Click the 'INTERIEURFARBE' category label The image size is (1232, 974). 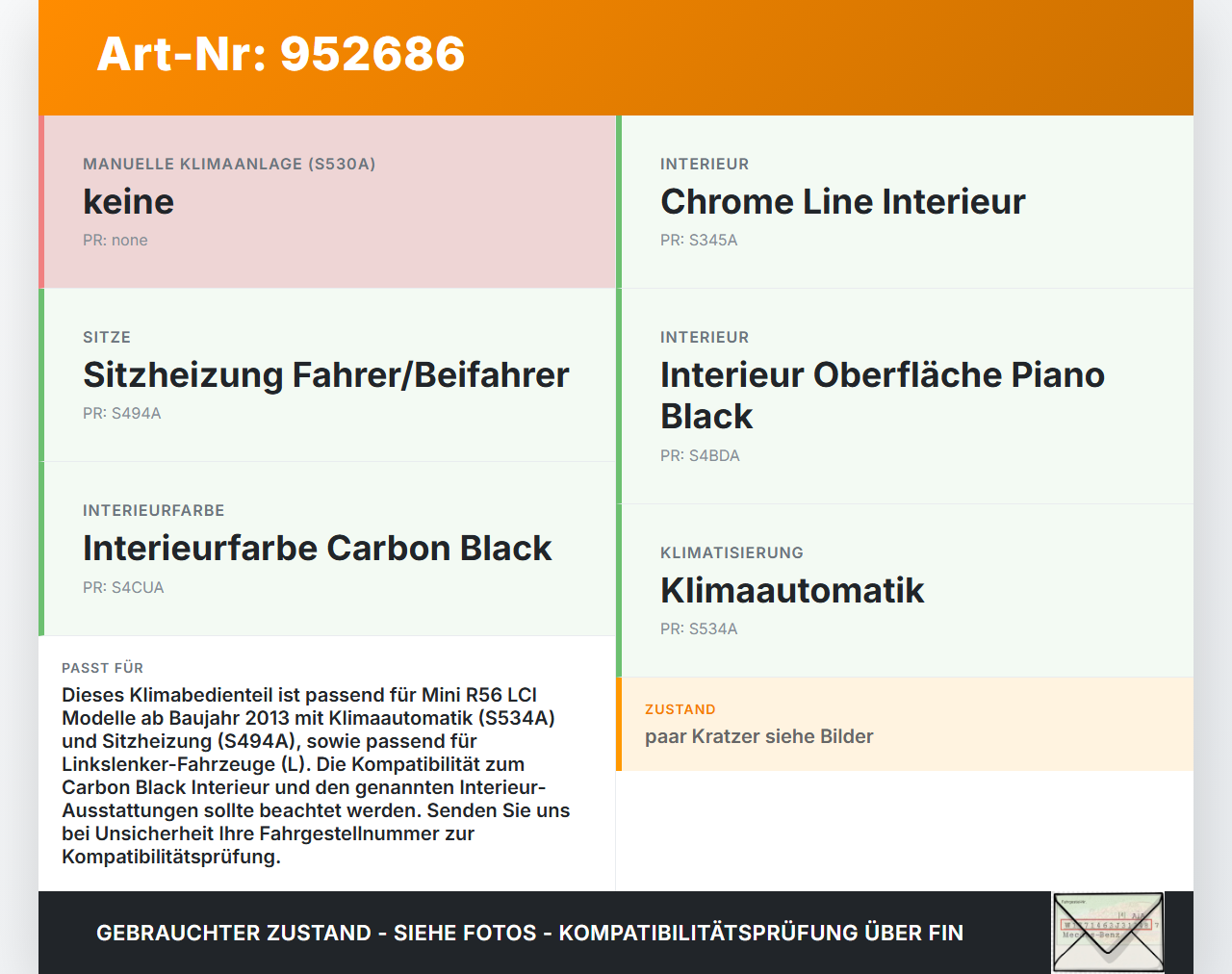154,510
